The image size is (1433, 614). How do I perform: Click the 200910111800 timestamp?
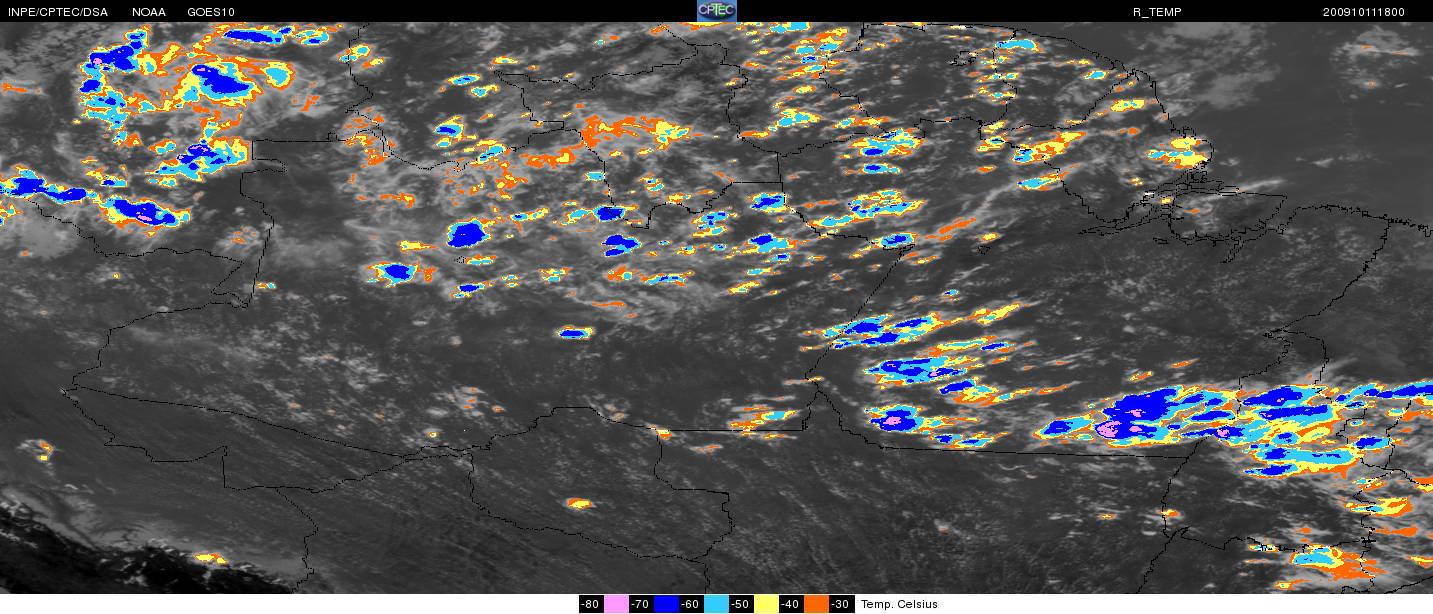[1363, 12]
